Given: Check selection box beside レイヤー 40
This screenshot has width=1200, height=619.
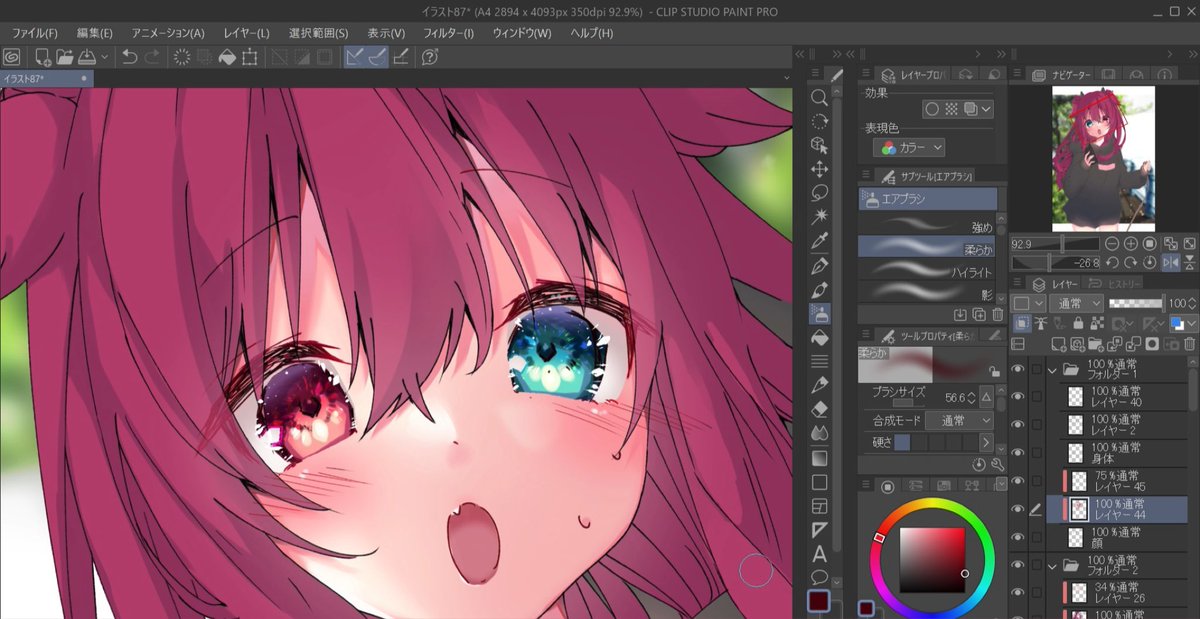Looking at the screenshot, I should click(x=1037, y=397).
